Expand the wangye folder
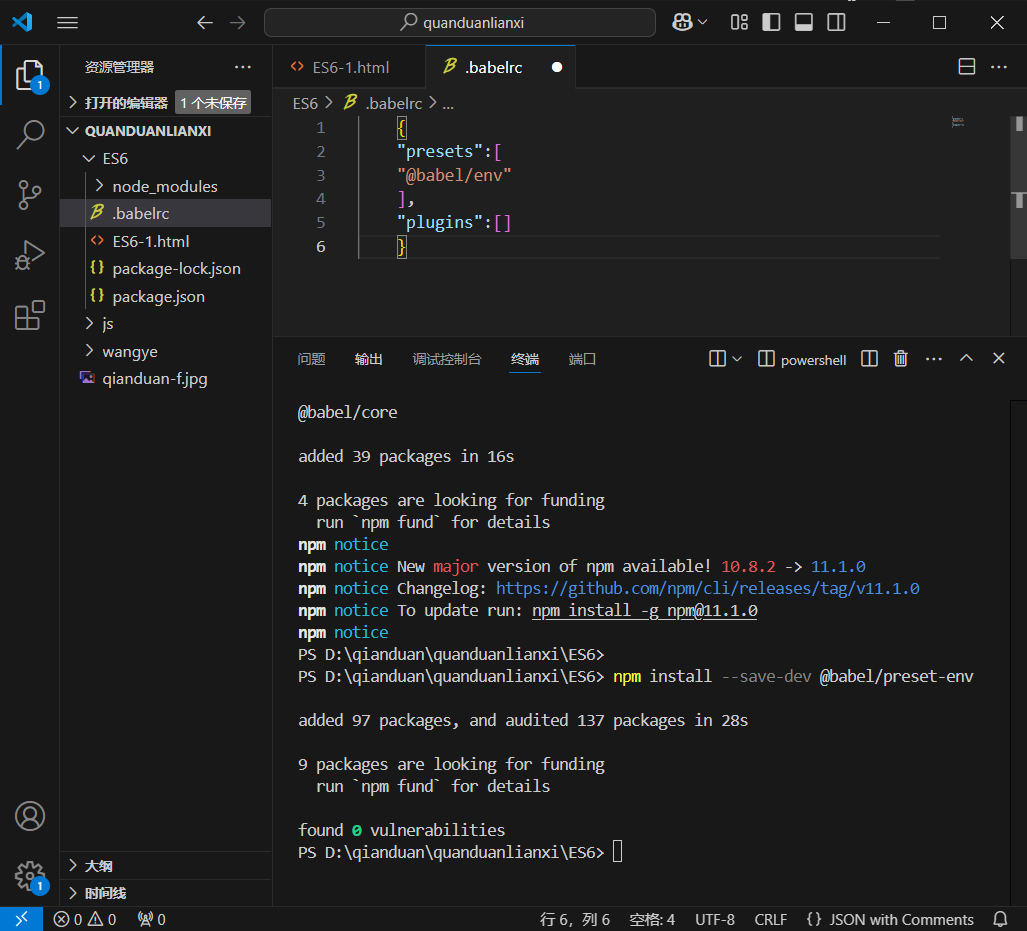 129,351
